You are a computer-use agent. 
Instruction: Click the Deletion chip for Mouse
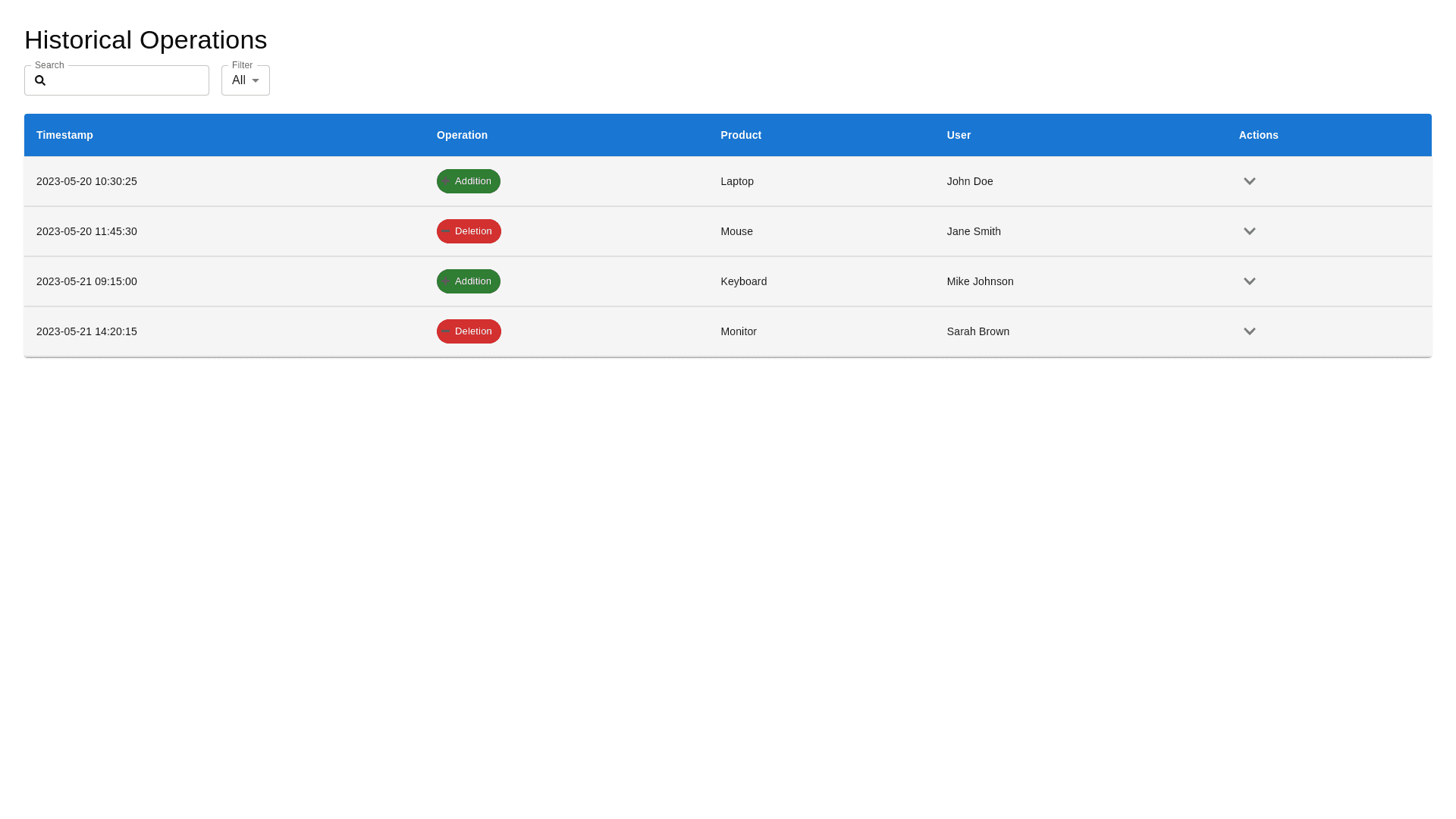coord(469,231)
